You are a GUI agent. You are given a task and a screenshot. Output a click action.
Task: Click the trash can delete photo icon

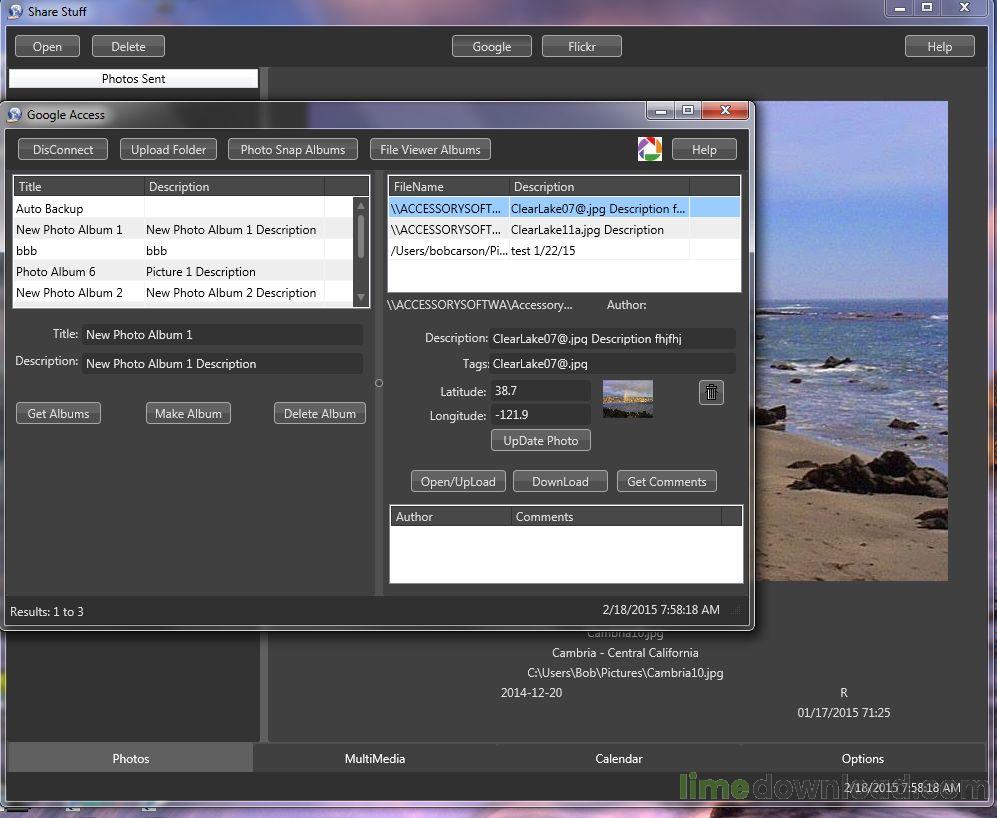point(711,393)
